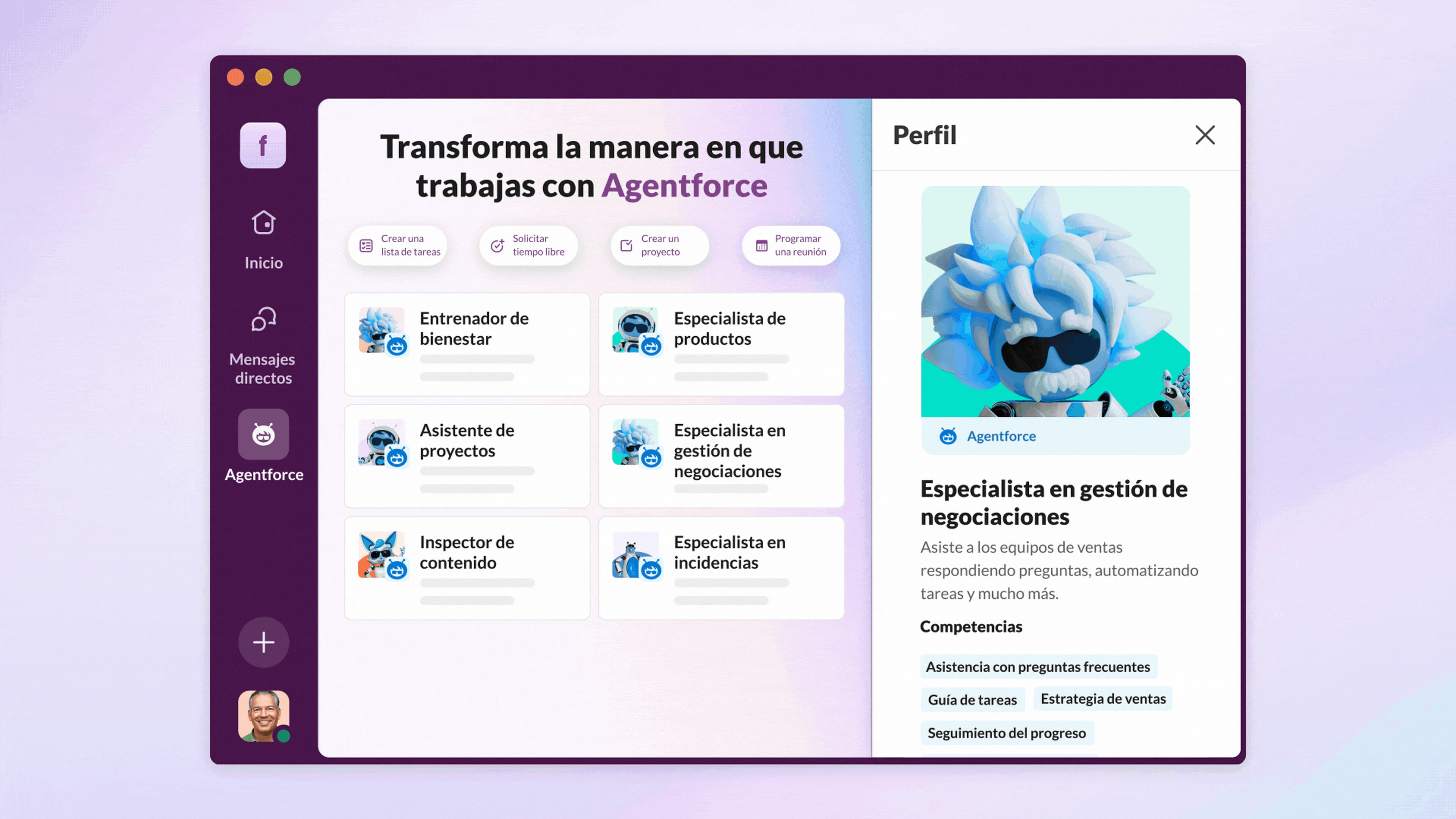The width and height of the screenshot is (1456, 819).
Task: Close the Perfil panel
Action: 1205,135
